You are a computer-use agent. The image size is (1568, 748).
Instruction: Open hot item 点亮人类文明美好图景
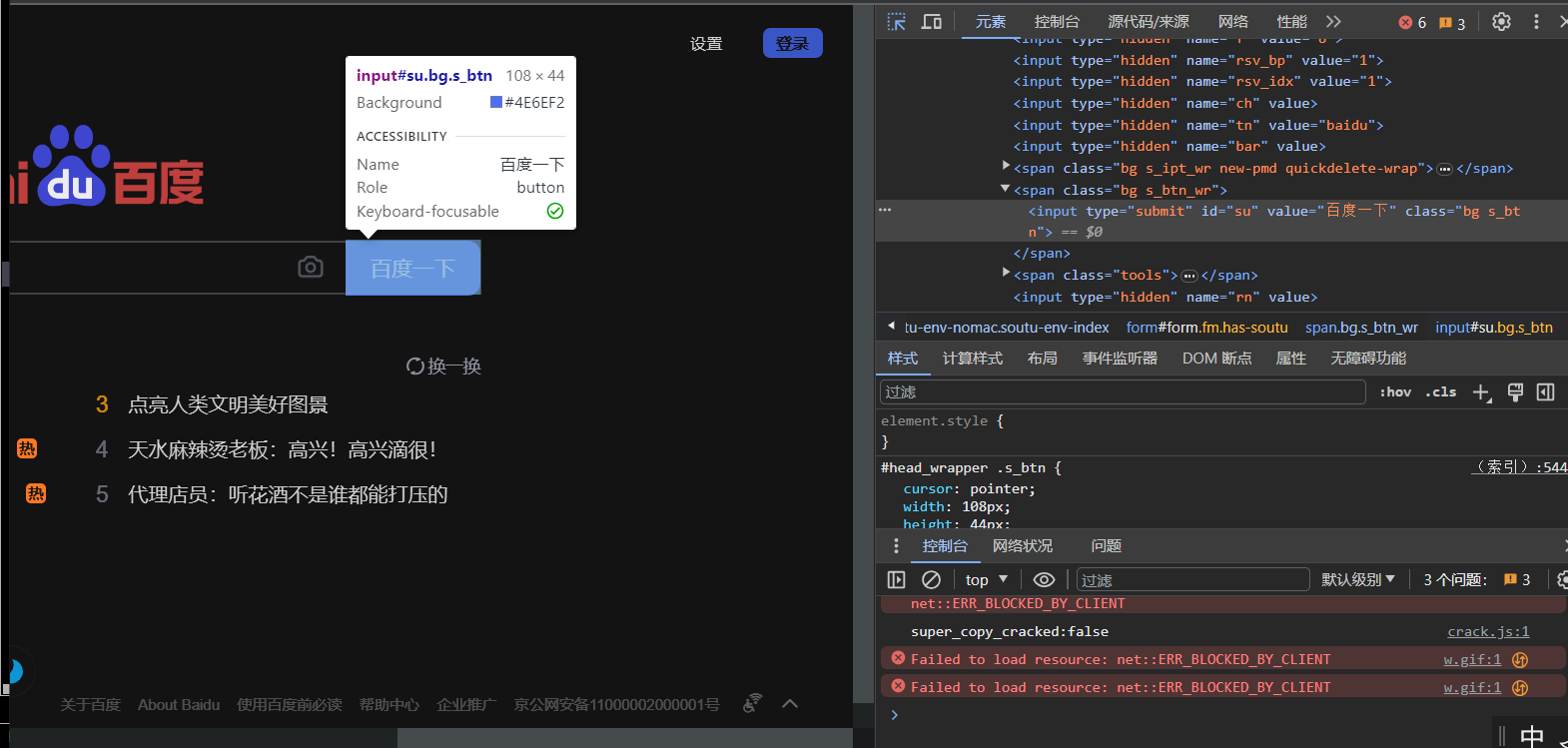point(228,404)
